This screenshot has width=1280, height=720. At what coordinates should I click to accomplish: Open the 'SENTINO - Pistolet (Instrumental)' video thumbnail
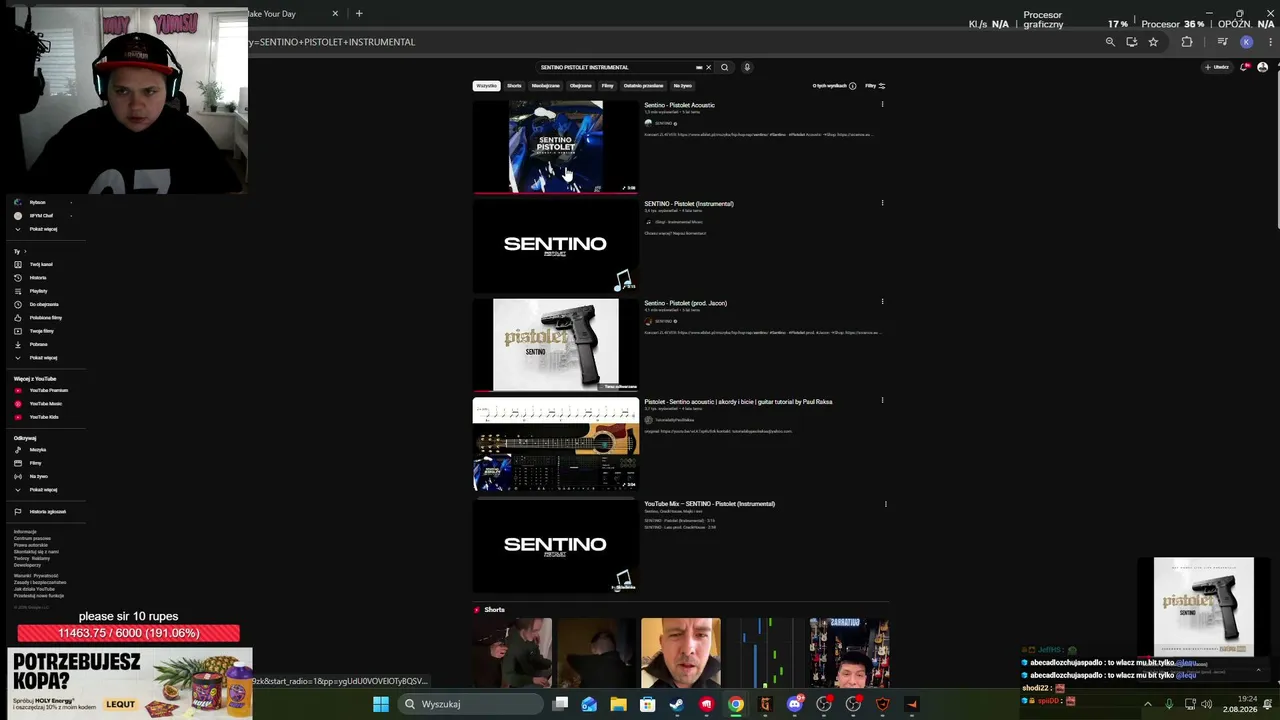555,245
